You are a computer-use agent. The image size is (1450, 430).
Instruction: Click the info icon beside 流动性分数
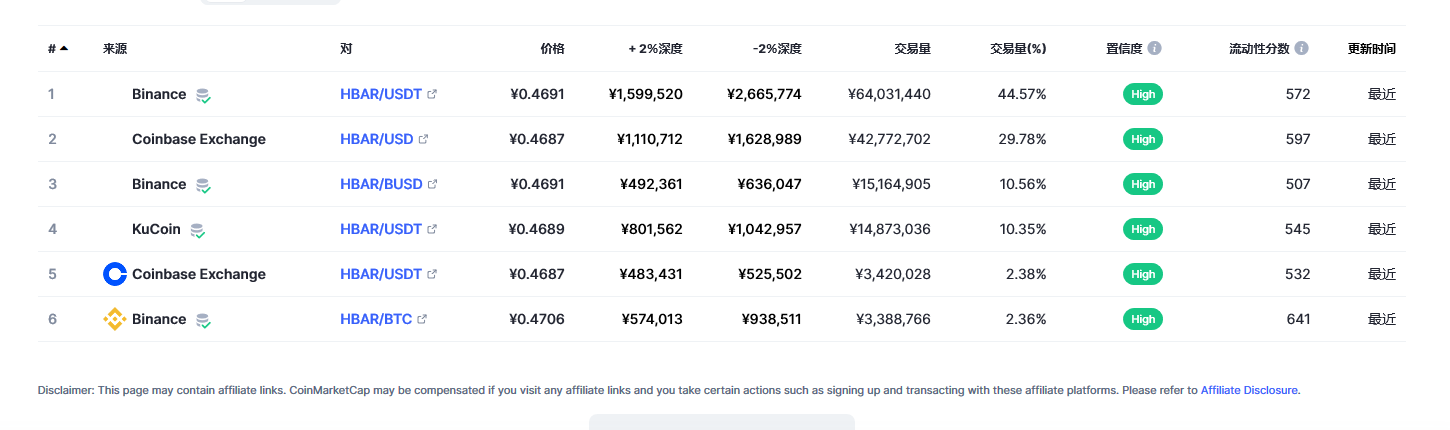(x=1301, y=48)
